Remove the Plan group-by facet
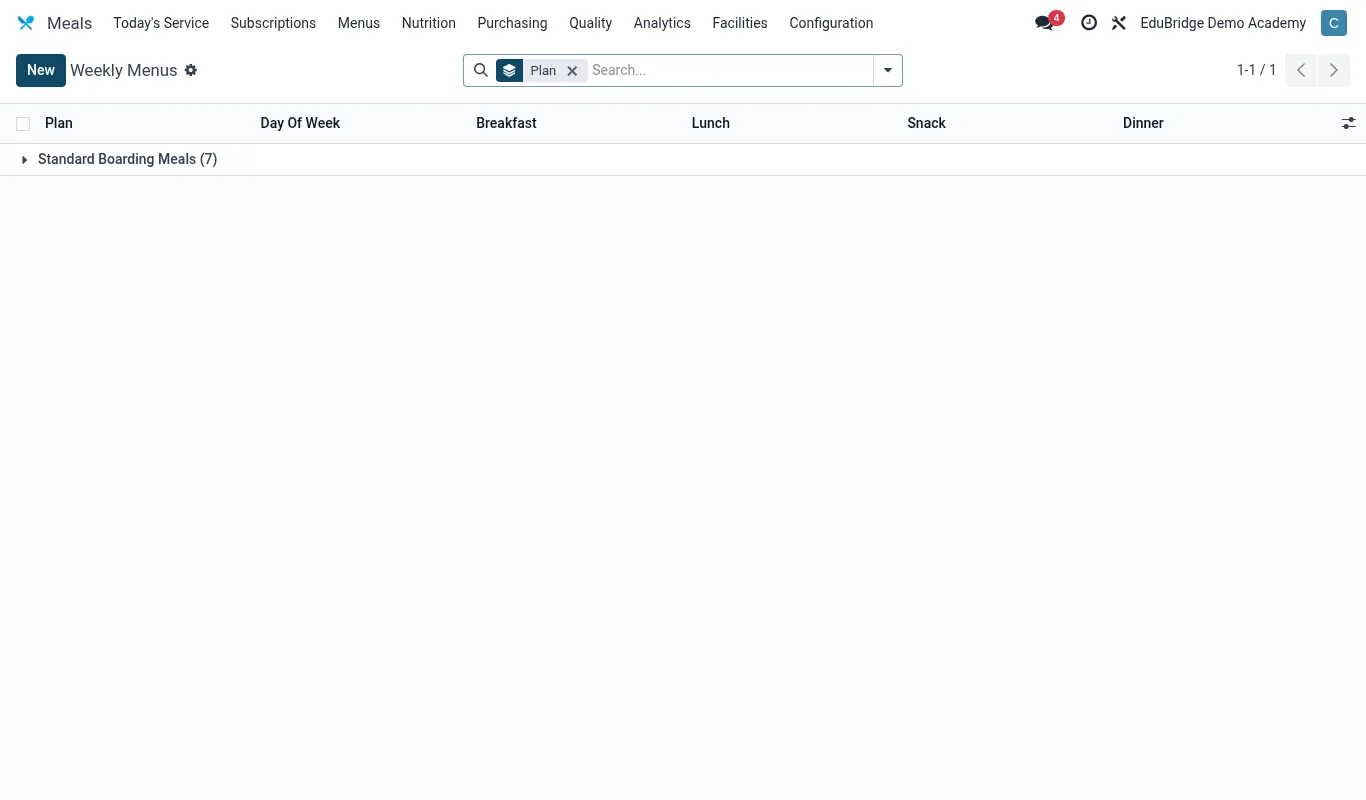The height and width of the screenshot is (800, 1366). pos(572,71)
